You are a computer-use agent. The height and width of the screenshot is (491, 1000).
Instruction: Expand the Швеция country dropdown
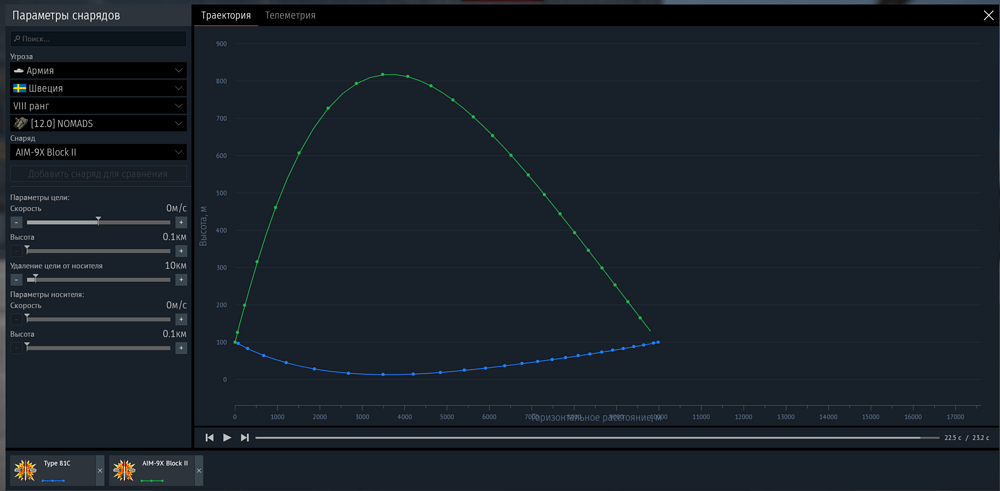(99, 88)
